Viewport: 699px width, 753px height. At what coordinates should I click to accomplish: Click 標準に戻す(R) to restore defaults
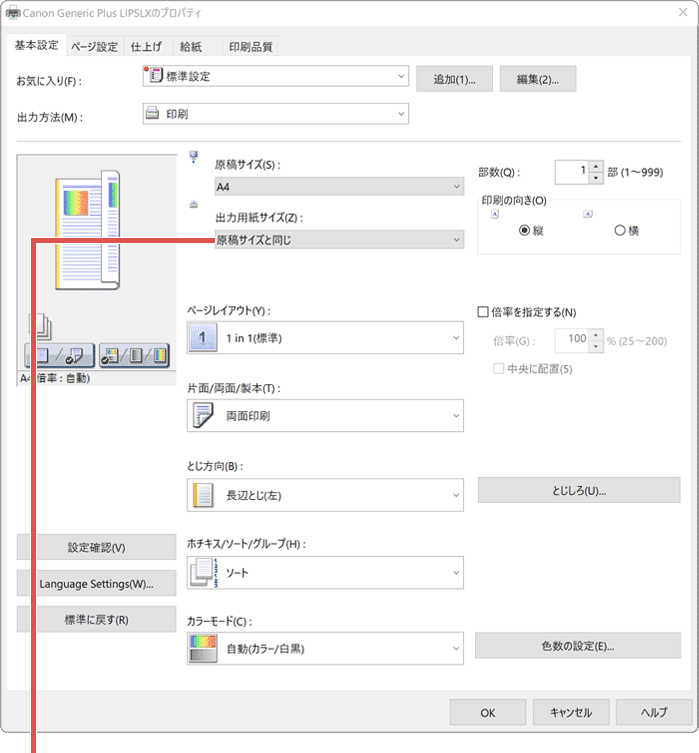pos(96,619)
